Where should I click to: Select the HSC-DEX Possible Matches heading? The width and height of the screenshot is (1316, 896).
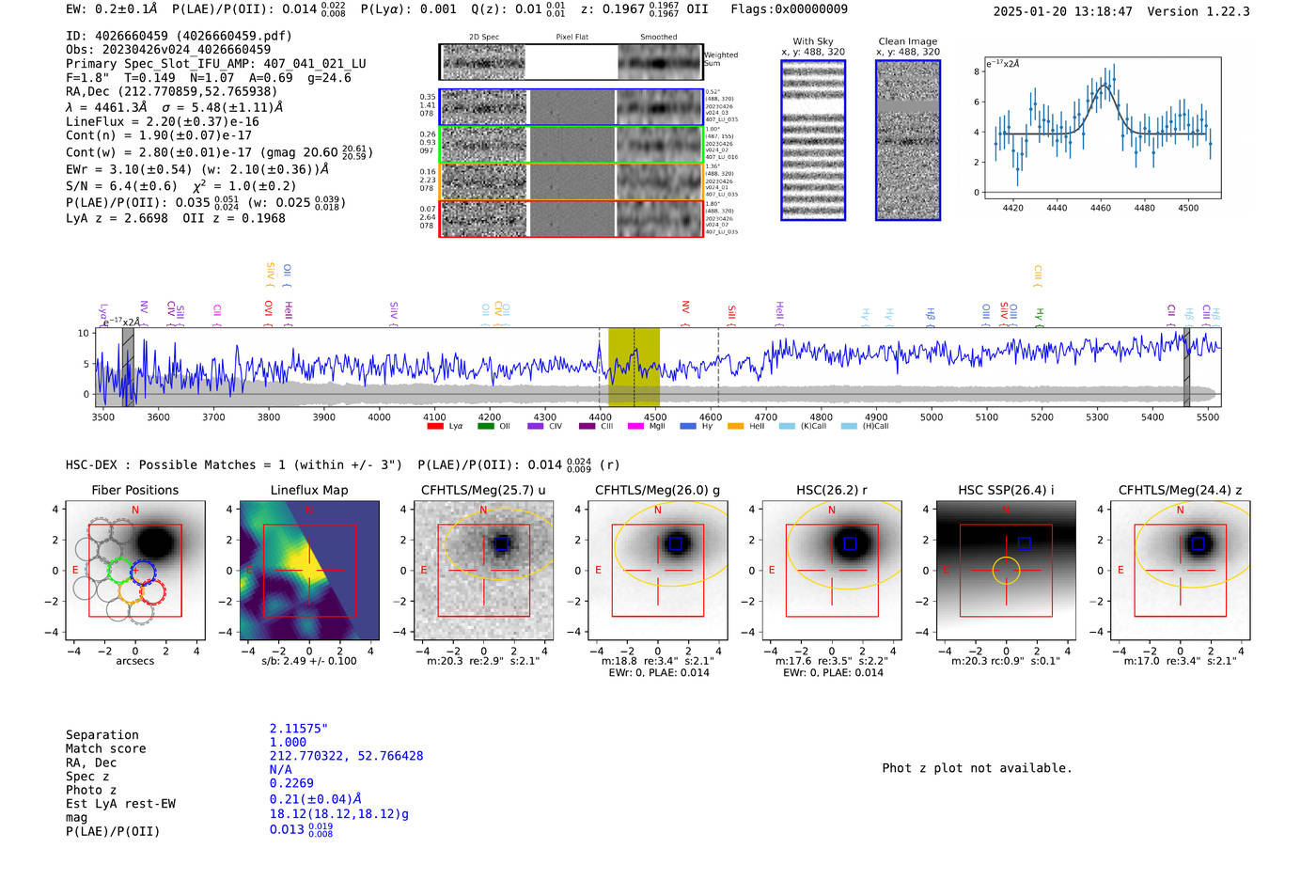[234, 464]
